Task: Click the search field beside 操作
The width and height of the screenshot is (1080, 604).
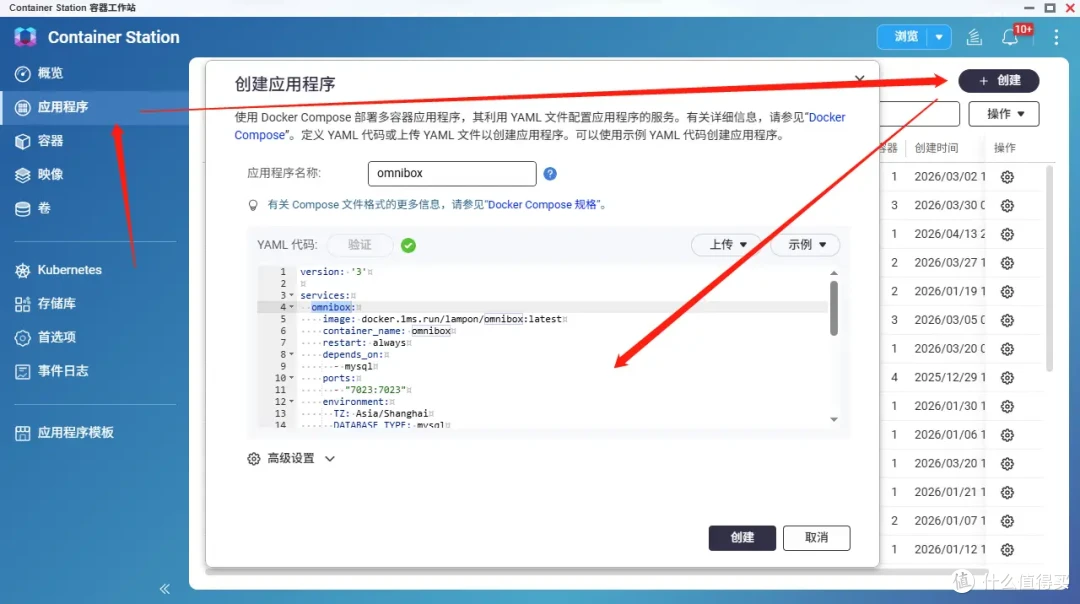Action: [920, 114]
